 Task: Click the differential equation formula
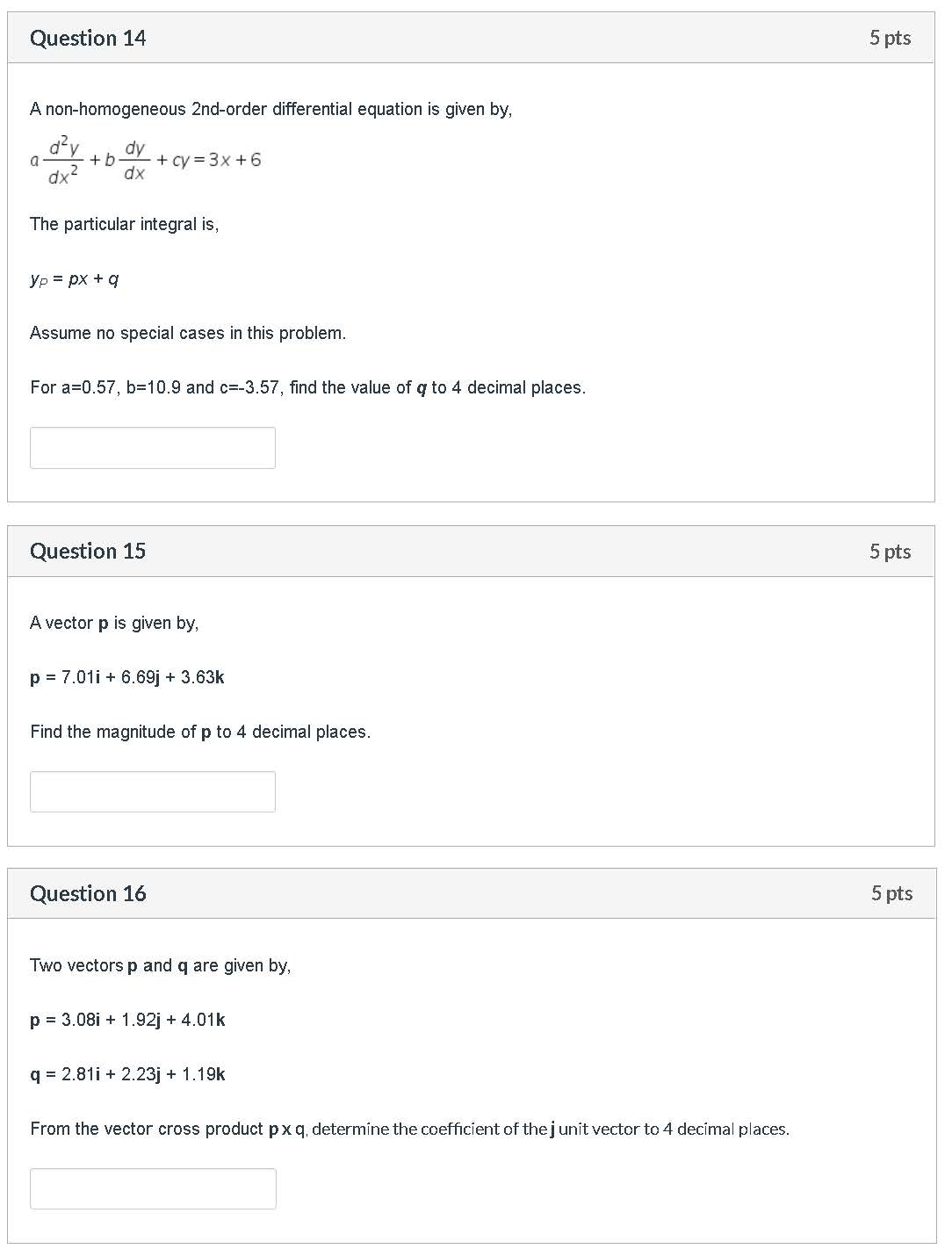coord(146,161)
